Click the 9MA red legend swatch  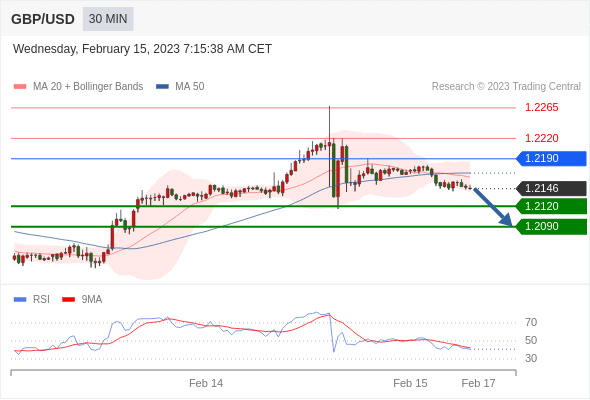pos(68,300)
